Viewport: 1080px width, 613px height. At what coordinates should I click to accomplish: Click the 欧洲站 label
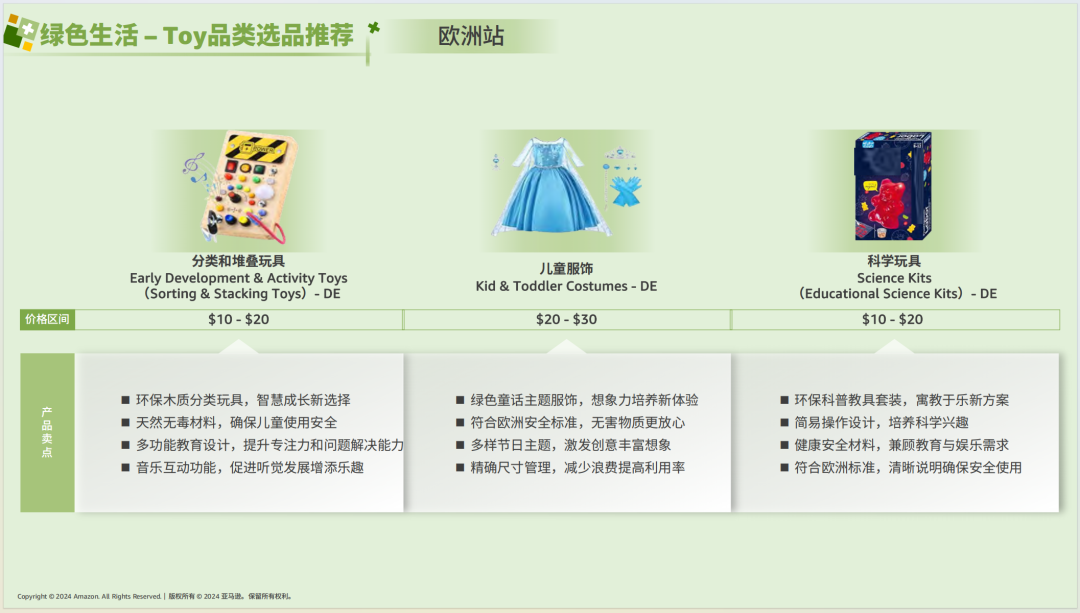tap(471, 36)
